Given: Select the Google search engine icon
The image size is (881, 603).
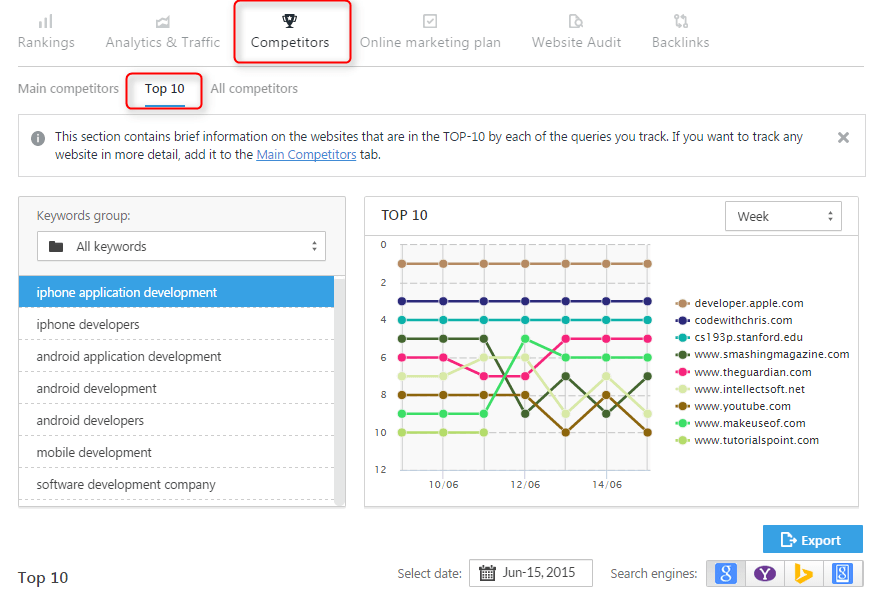Looking at the screenshot, I should [726, 573].
